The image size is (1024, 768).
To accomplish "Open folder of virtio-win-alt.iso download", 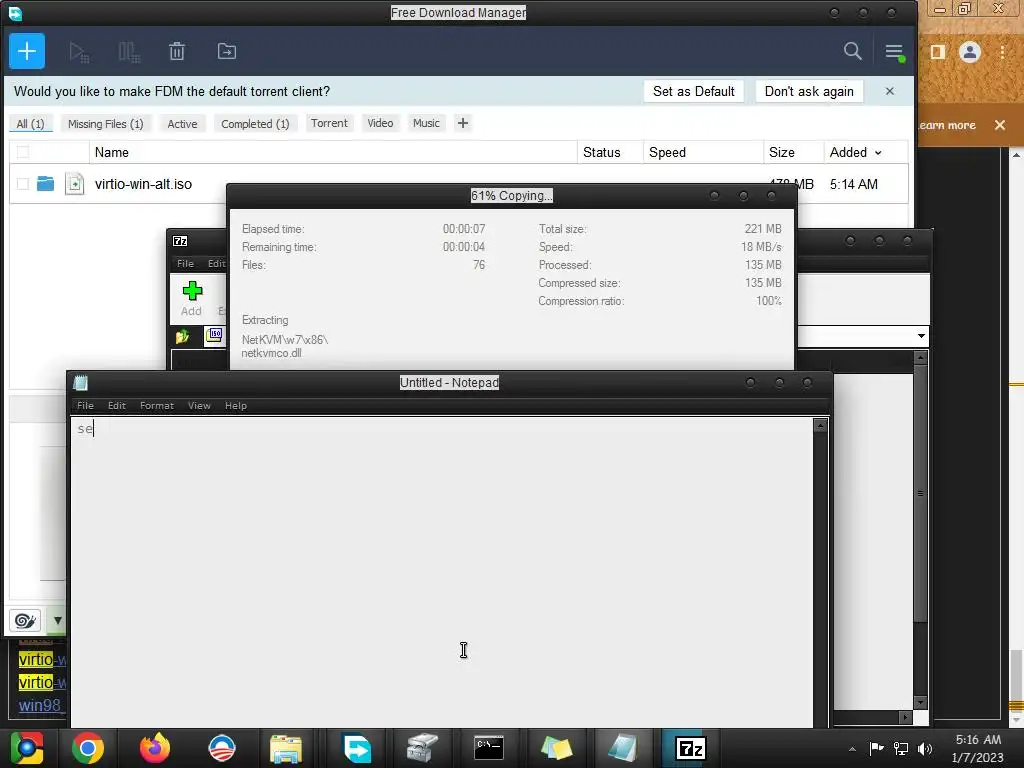I will [45, 184].
